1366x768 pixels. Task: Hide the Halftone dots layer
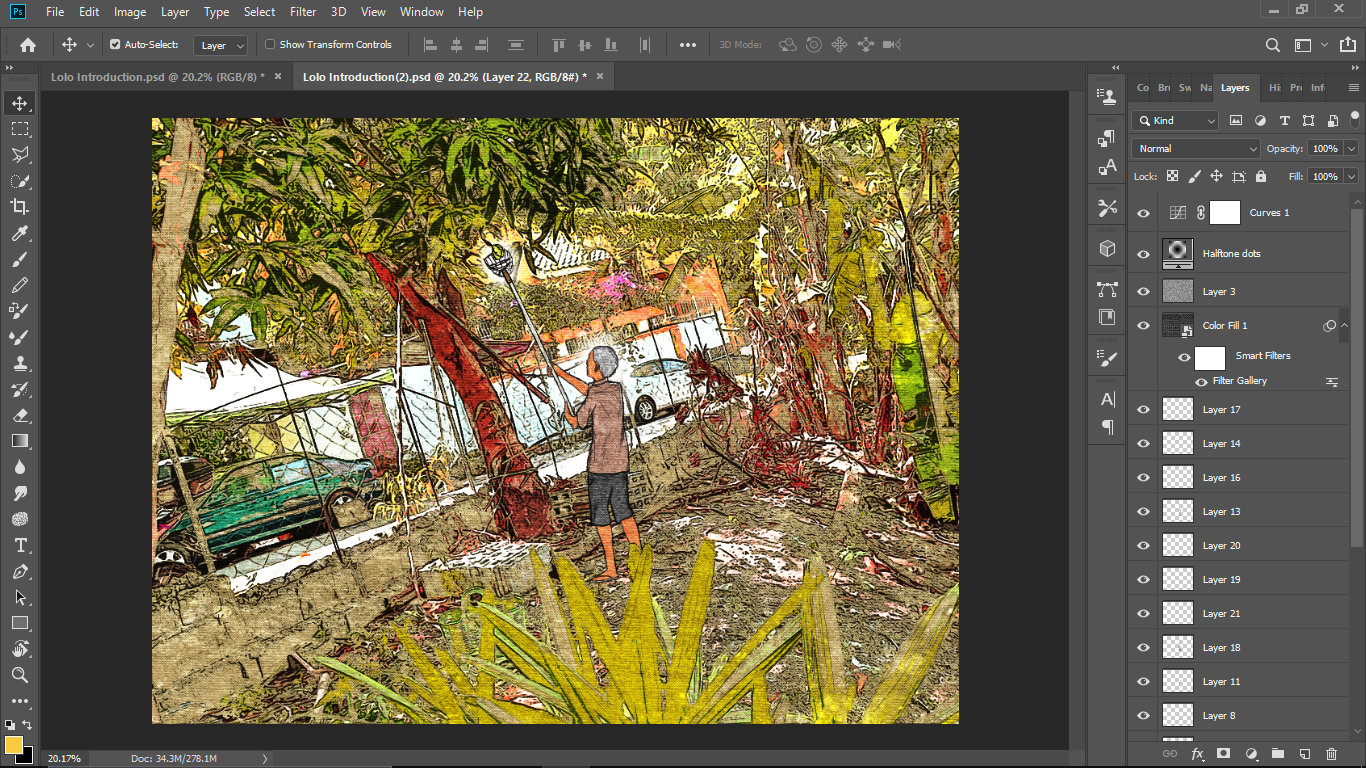1143,254
